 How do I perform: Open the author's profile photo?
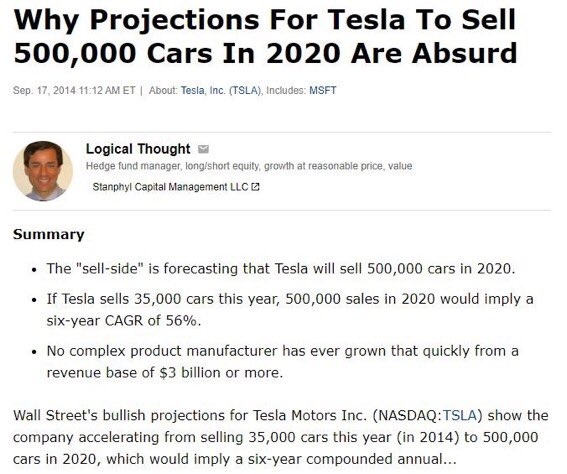[43, 171]
